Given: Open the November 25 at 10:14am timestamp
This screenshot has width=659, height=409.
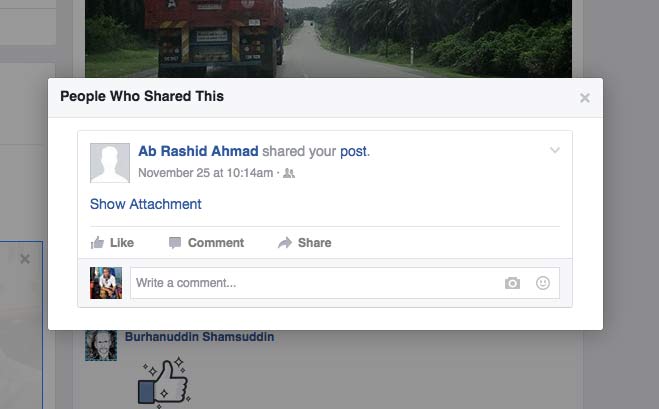Looking at the screenshot, I should 206,173.
